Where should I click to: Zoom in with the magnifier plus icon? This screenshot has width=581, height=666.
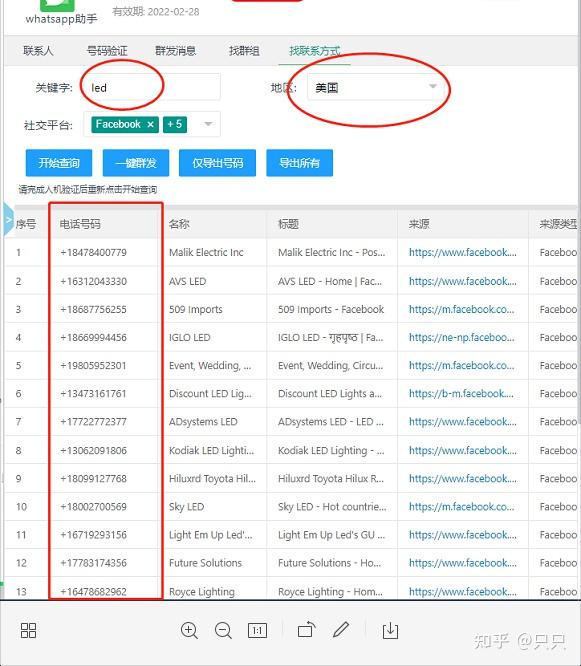[189, 630]
